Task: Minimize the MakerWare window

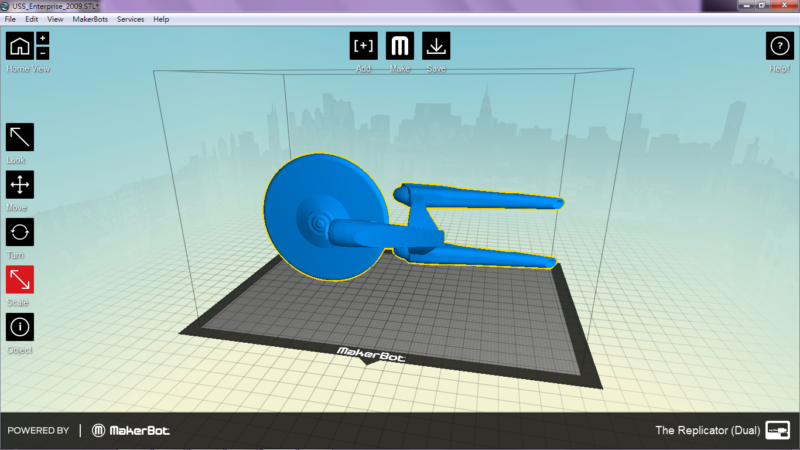Action: tap(747, 5)
